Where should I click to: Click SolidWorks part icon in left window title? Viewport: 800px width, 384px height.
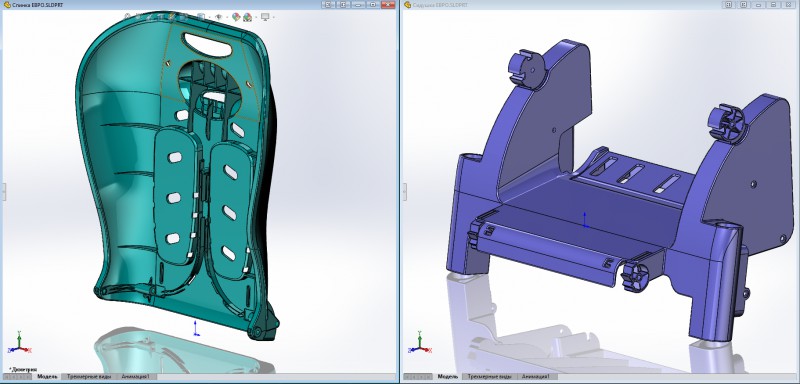click(7, 5)
